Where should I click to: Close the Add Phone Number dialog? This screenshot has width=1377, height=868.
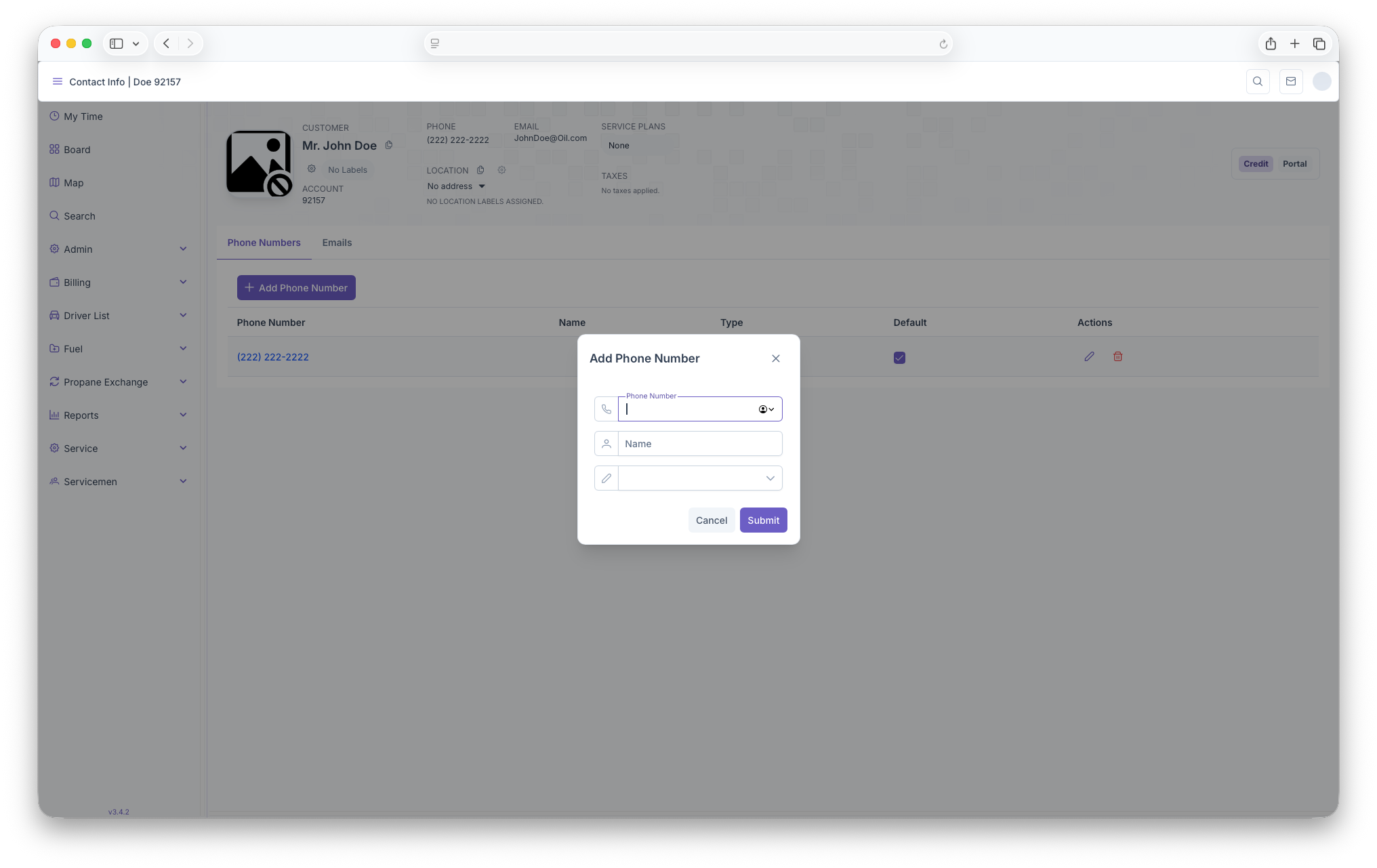(775, 358)
